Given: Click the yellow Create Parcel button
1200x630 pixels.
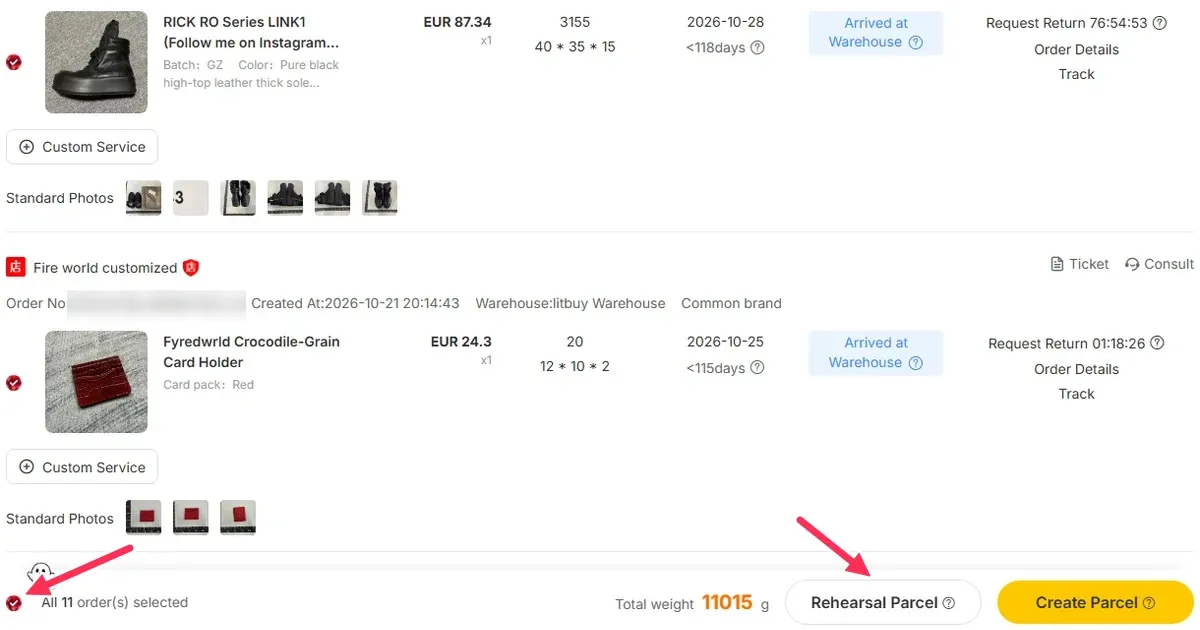Looking at the screenshot, I should [1095, 603].
